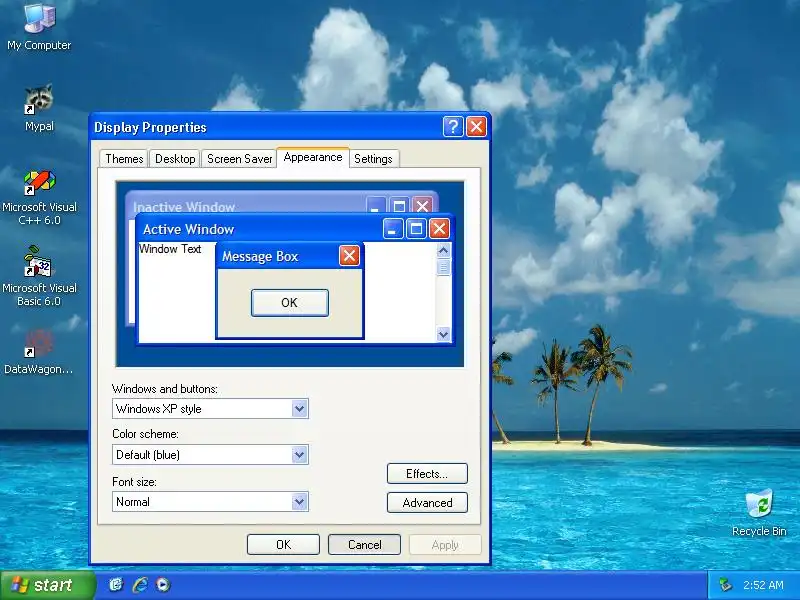Viewport: 800px width, 600px height.
Task: Switch to the Themes tab
Action: (124, 159)
